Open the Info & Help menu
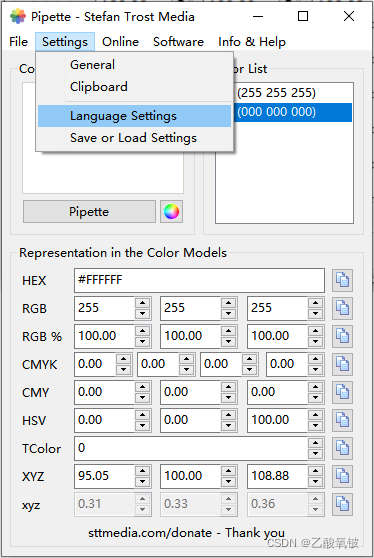The width and height of the screenshot is (374, 558). coord(252,42)
